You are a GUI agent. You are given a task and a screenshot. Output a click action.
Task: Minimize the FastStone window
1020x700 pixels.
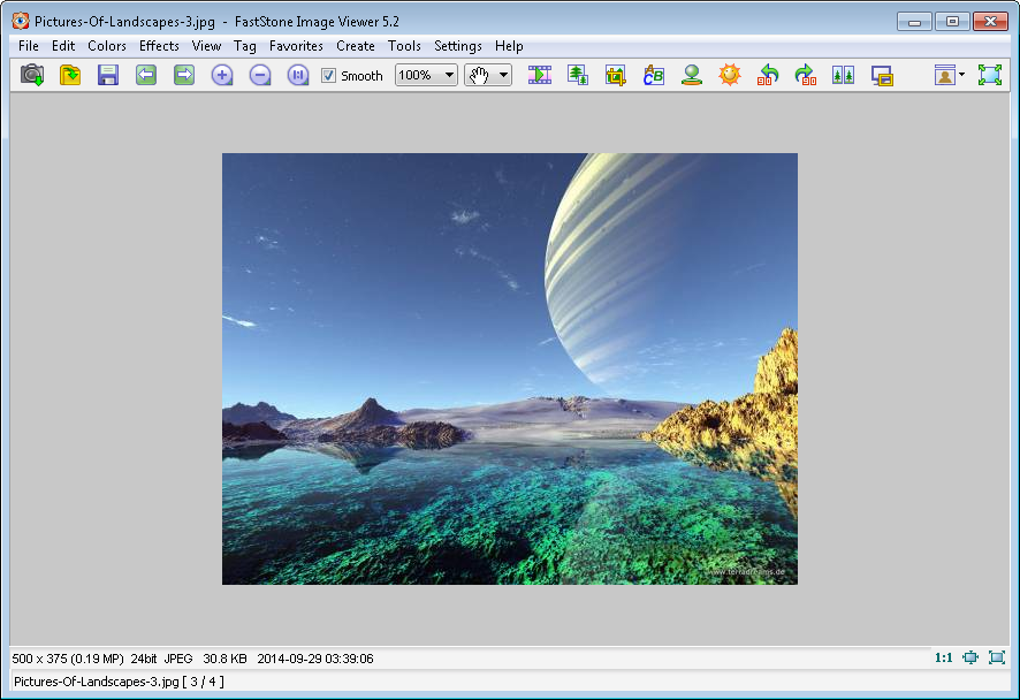[914, 21]
